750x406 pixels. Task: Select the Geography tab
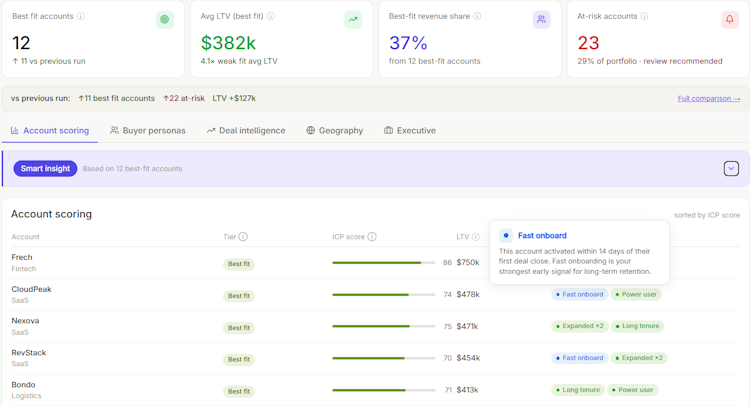click(x=334, y=131)
